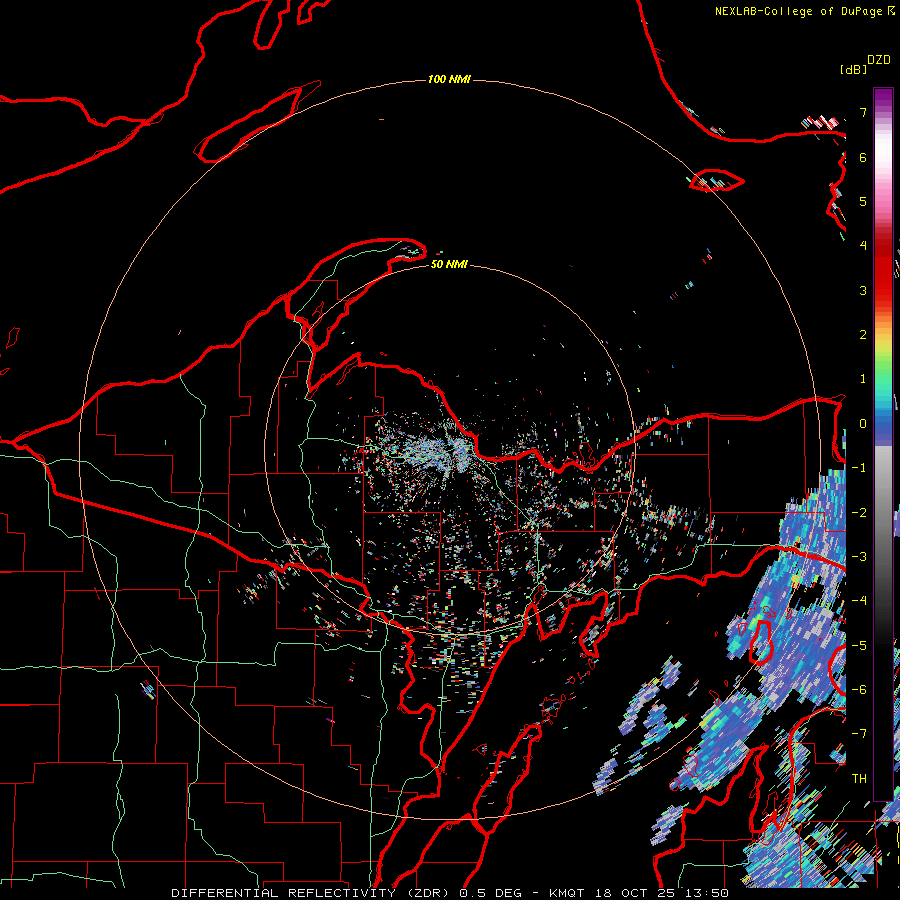Click the DZD product label above the scale
The image size is (900, 900).
[x=879, y=60]
